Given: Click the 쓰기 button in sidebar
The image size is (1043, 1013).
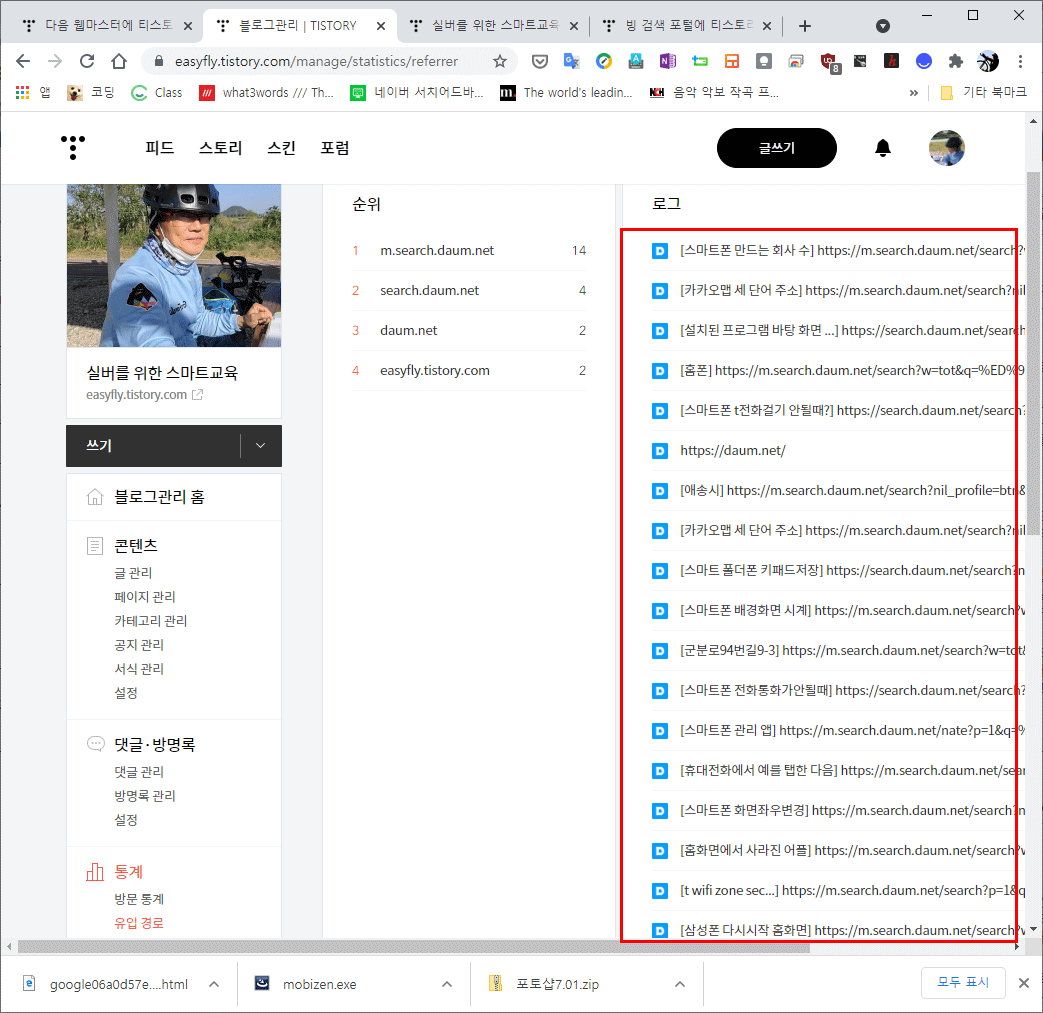Looking at the screenshot, I should click(x=153, y=446).
